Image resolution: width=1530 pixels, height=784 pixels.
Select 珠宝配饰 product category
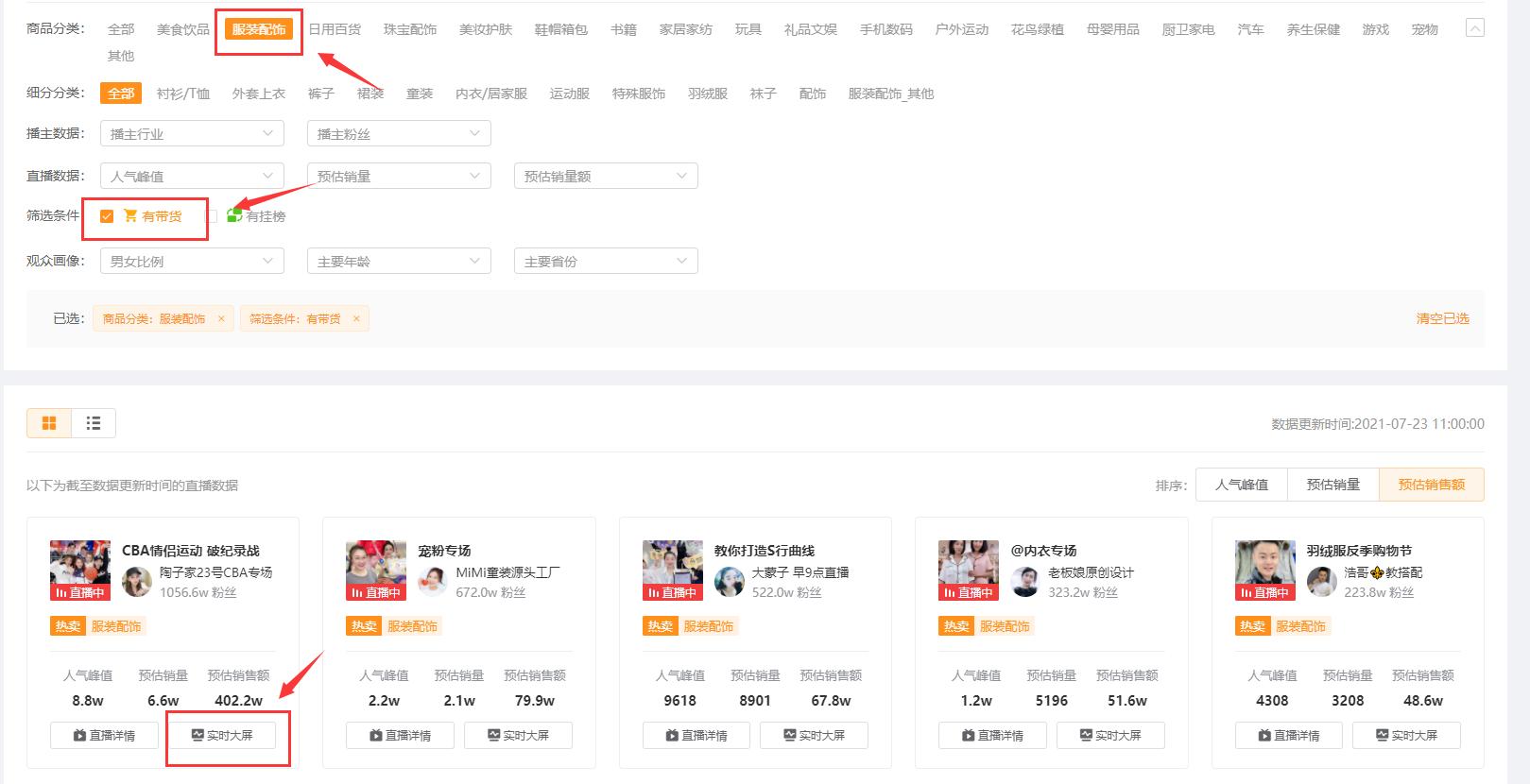click(410, 29)
